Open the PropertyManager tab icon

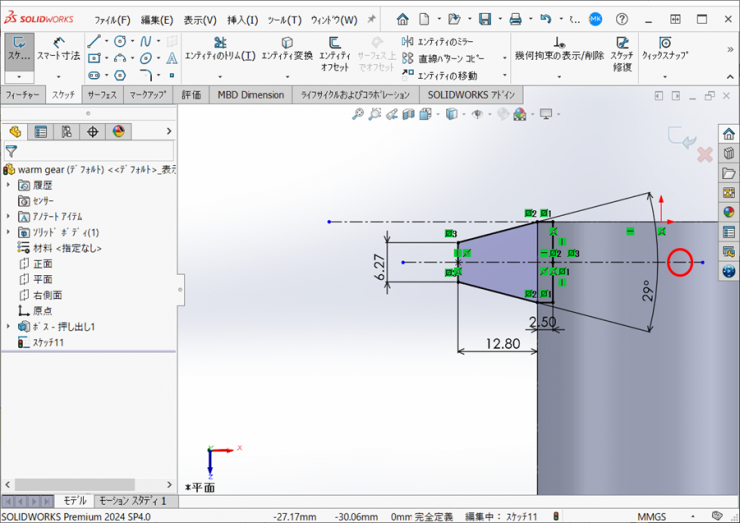(x=41, y=132)
